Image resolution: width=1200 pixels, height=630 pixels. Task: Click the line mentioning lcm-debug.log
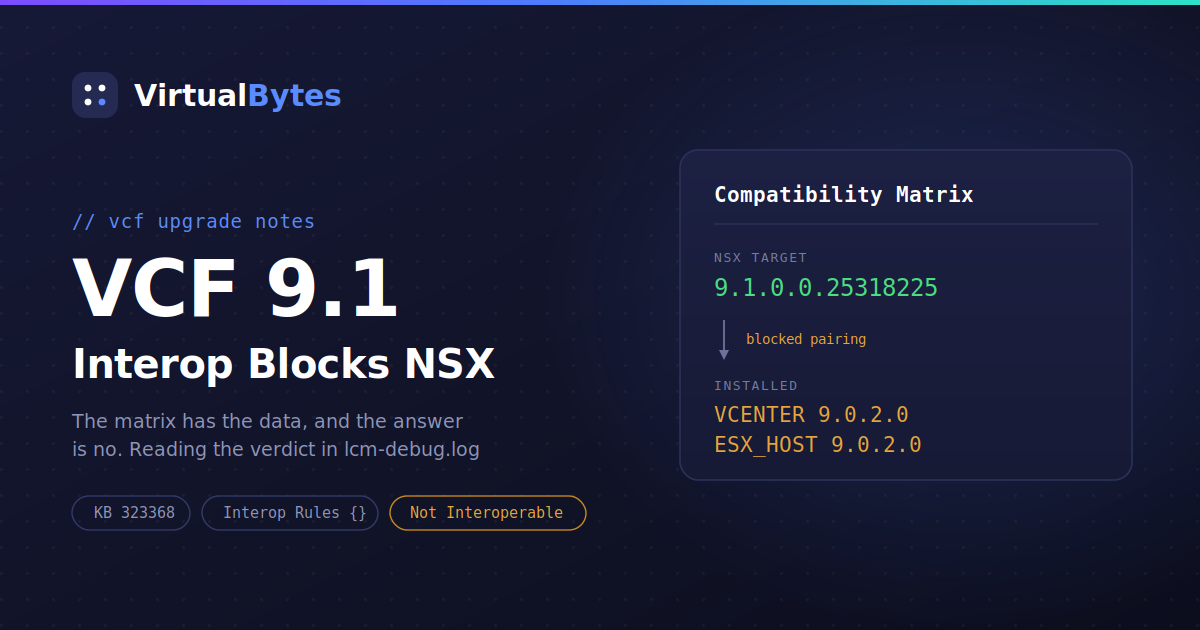[x=276, y=449]
